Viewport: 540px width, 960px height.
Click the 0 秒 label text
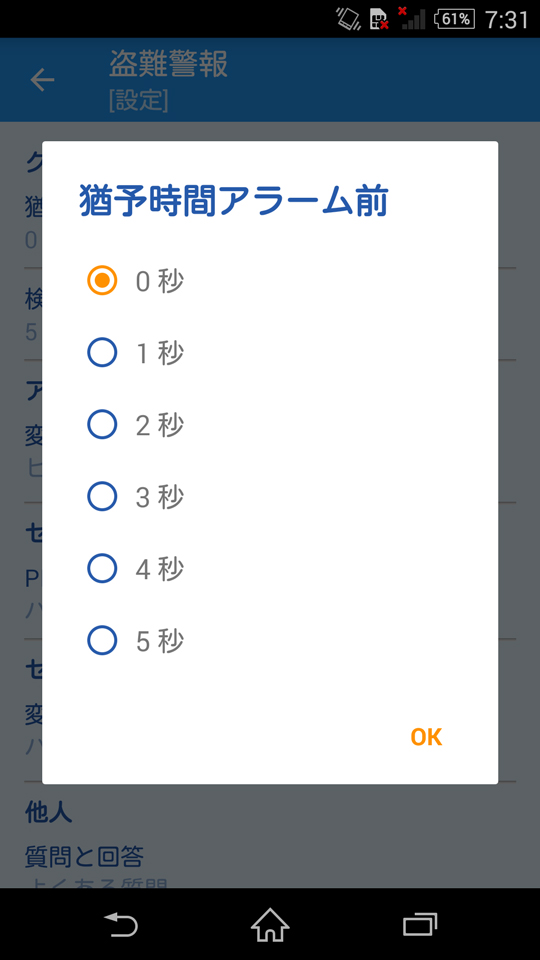pyautogui.click(x=160, y=282)
